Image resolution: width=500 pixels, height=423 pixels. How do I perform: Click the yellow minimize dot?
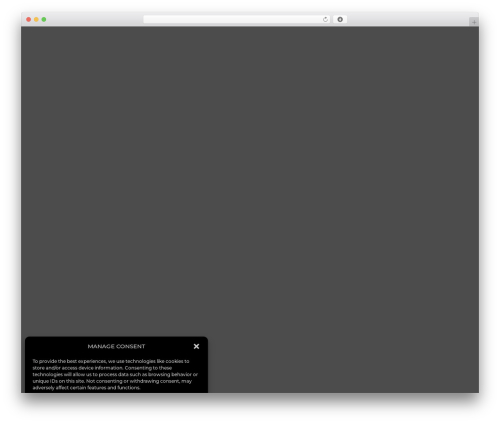[x=36, y=19]
